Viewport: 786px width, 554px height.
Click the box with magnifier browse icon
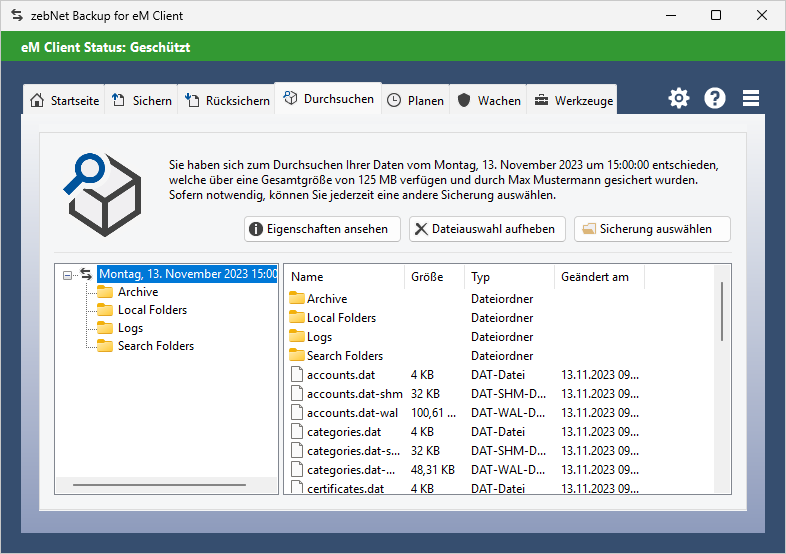click(x=102, y=195)
